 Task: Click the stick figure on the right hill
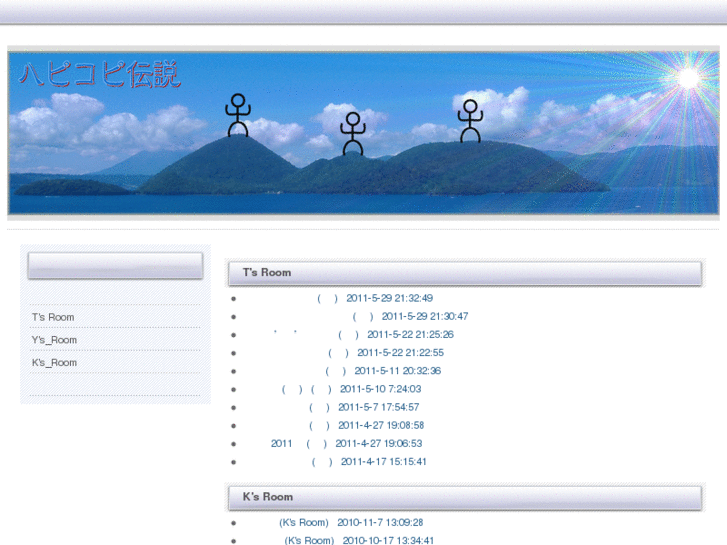pyautogui.click(x=470, y=121)
